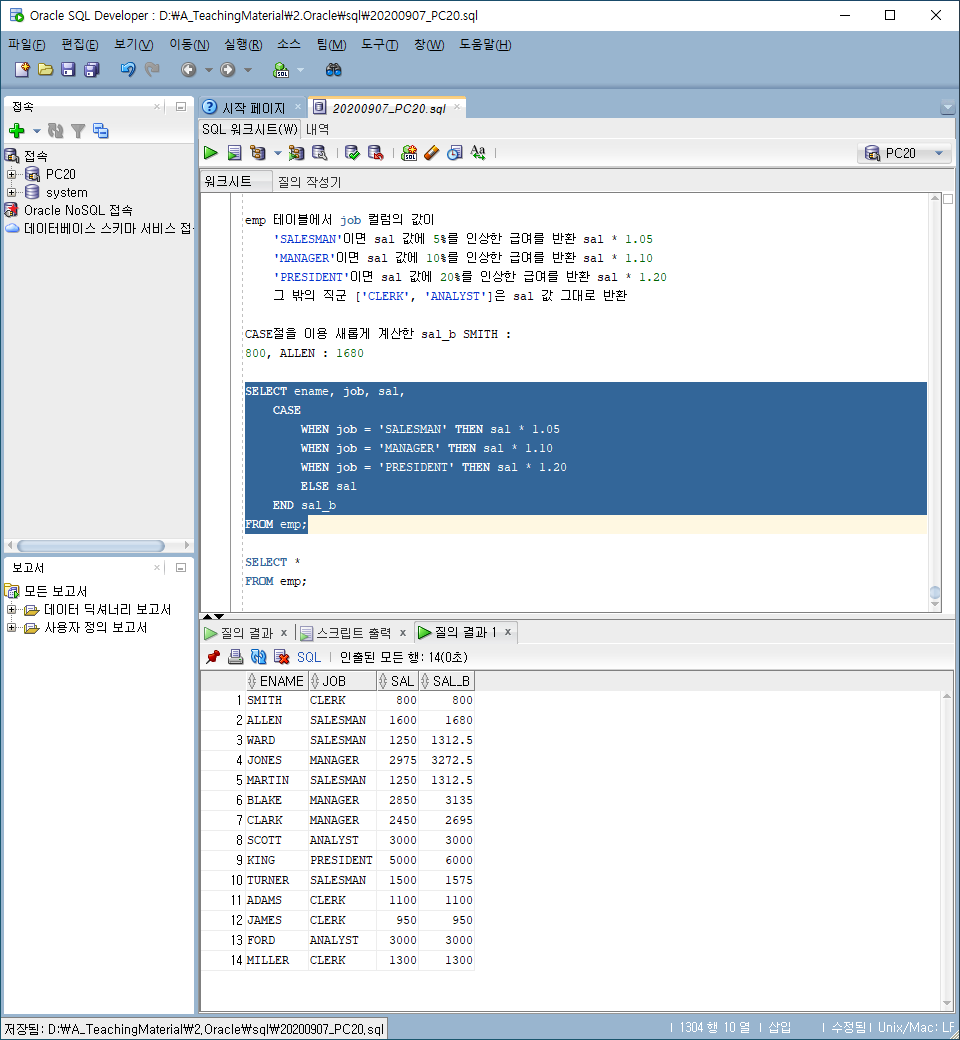
Task: Minimize the 보고서 panel
Action: 180,568
